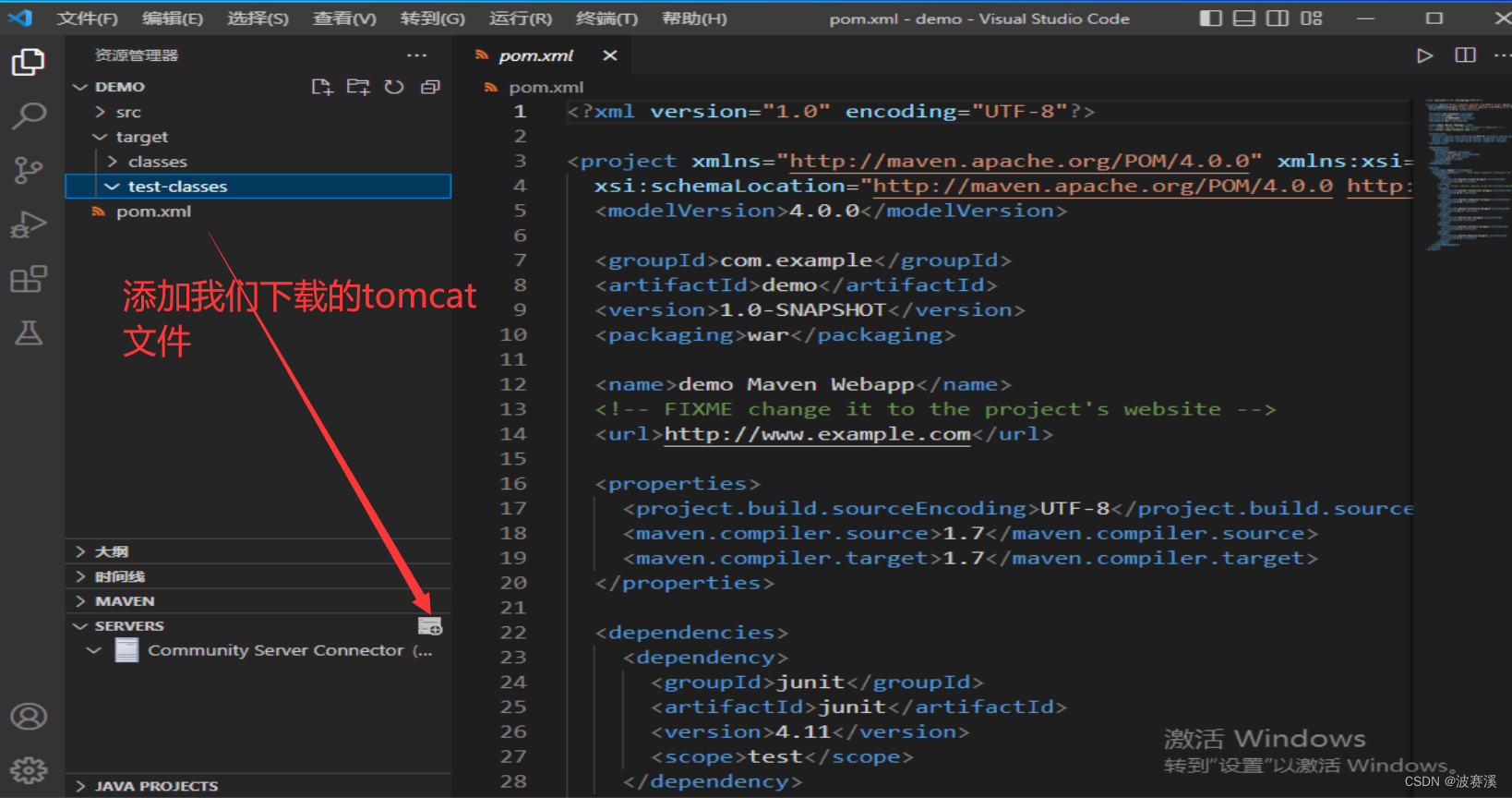This screenshot has height=798, width=1512.
Task: Open the 编辑(E) menu
Action: click(x=173, y=18)
